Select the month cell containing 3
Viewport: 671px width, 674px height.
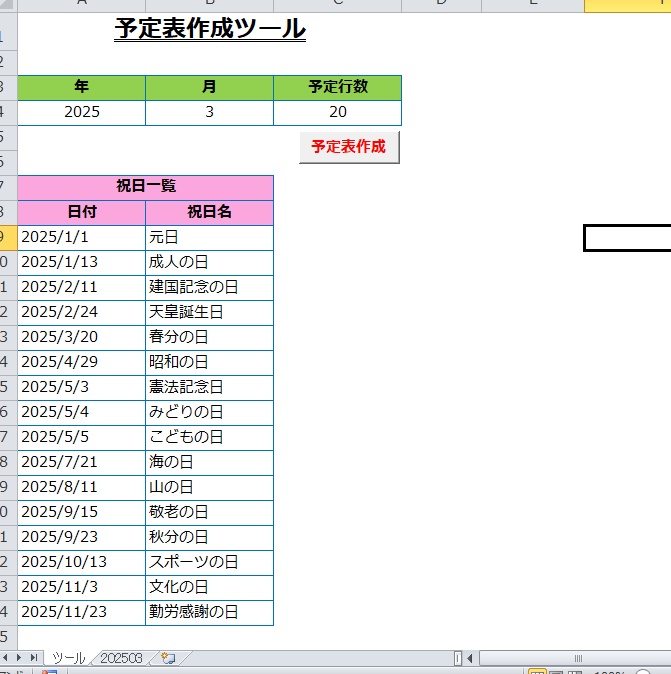209,113
